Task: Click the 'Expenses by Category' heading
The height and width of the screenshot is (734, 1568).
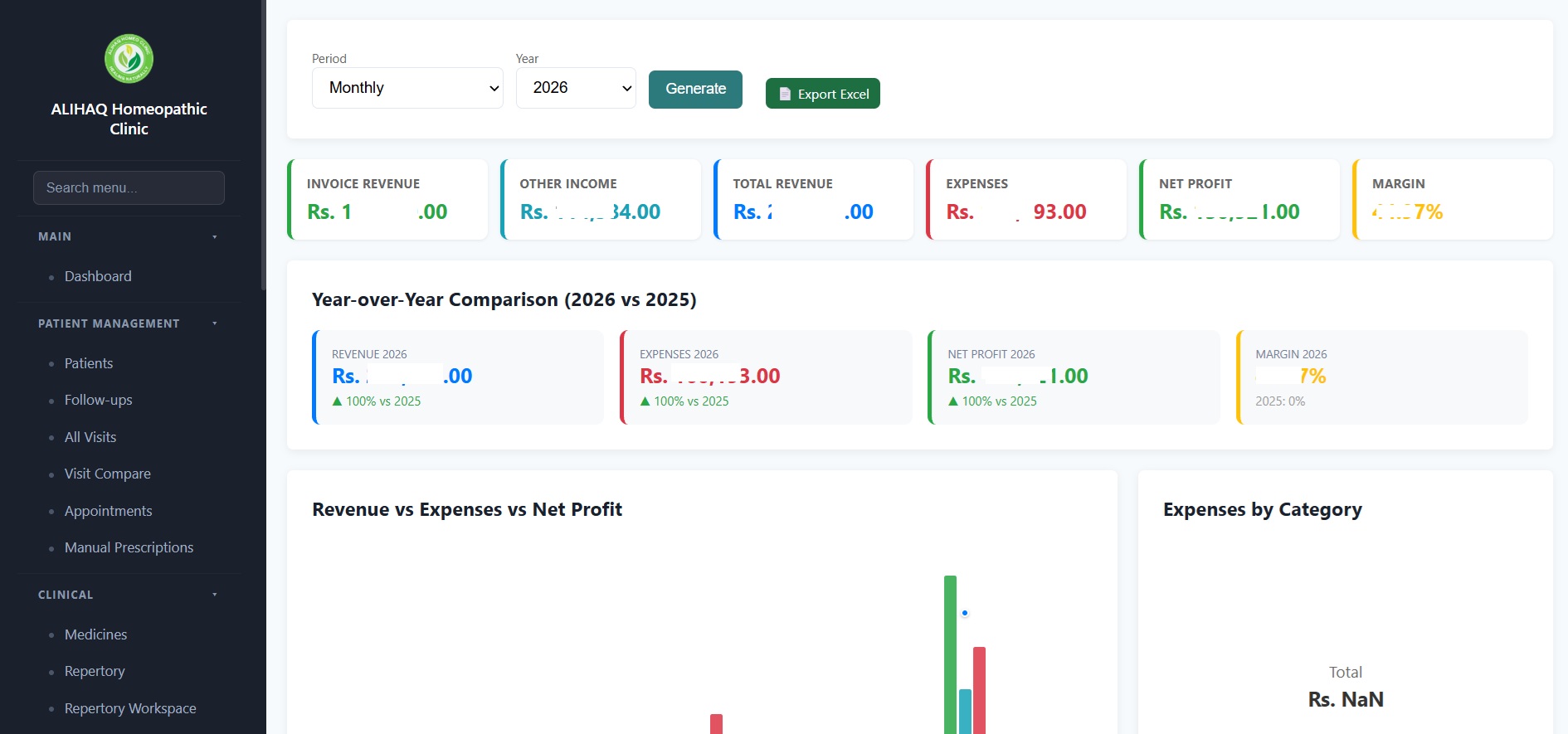Action: coord(1263,509)
